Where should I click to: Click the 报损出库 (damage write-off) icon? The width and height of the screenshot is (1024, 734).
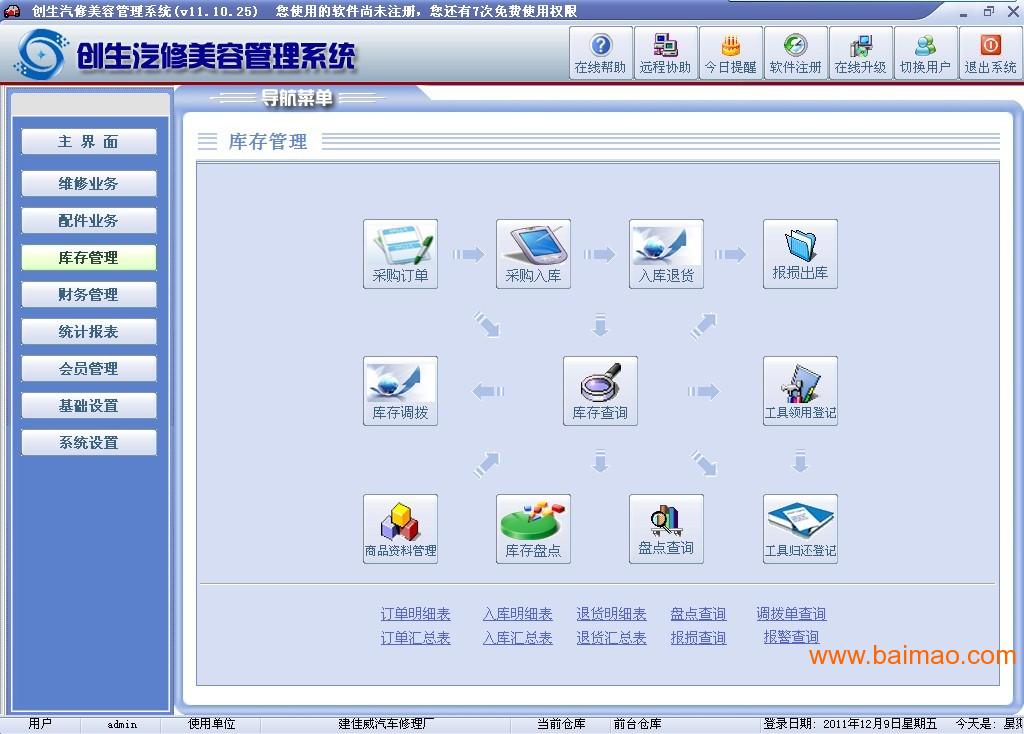click(800, 253)
